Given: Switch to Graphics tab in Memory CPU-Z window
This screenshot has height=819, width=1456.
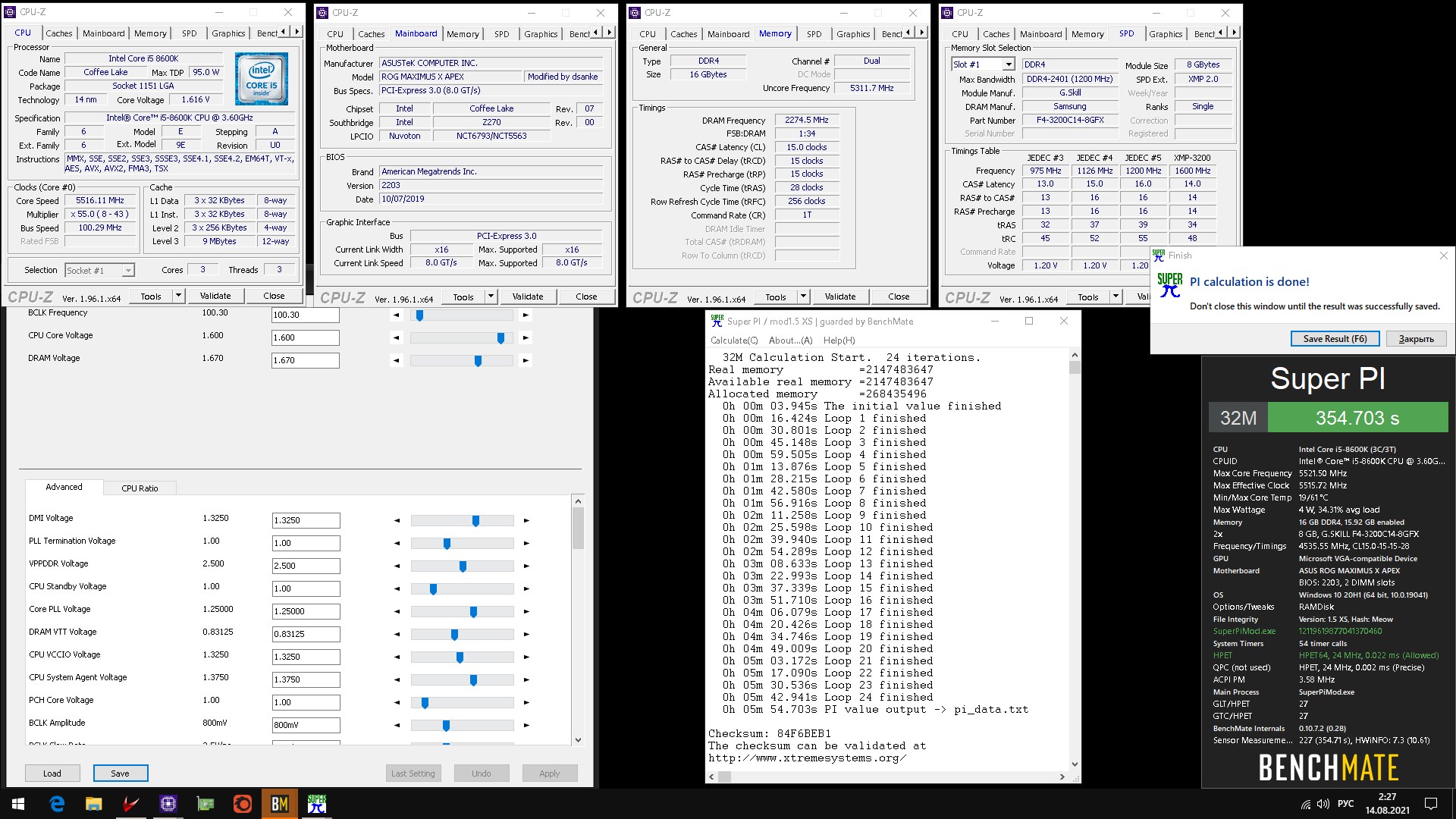Looking at the screenshot, I should pos(853,33).
